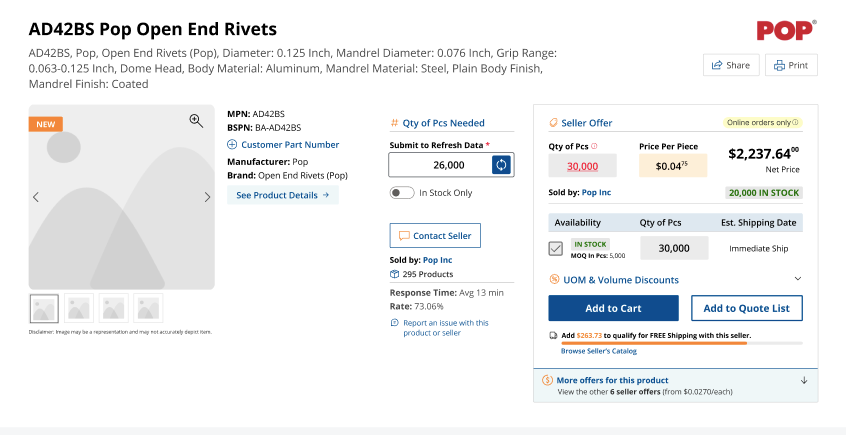Screen dimensions: 846x435
Task: Click the quantity needed input field
Action: [x=440, y=165]
